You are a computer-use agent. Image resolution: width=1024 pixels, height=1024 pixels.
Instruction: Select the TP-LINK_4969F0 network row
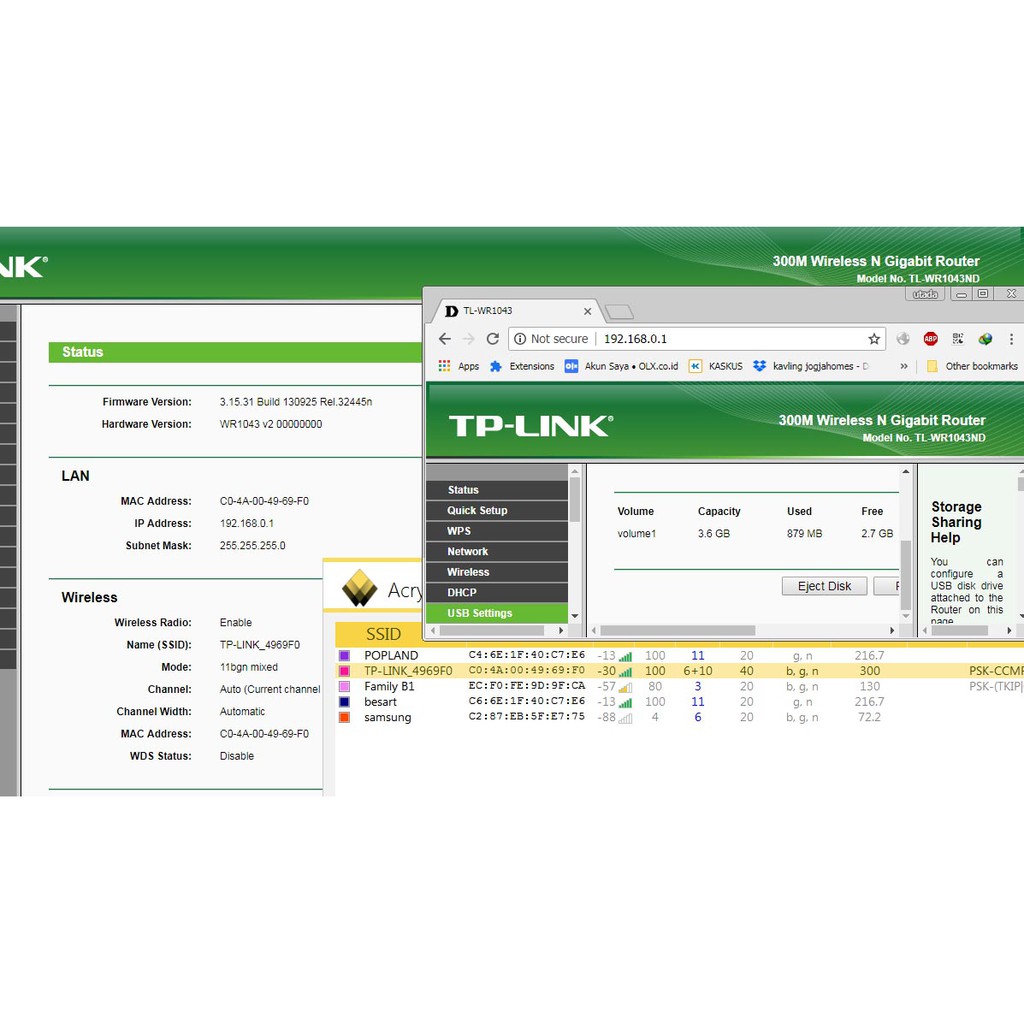tap(679, 671)
